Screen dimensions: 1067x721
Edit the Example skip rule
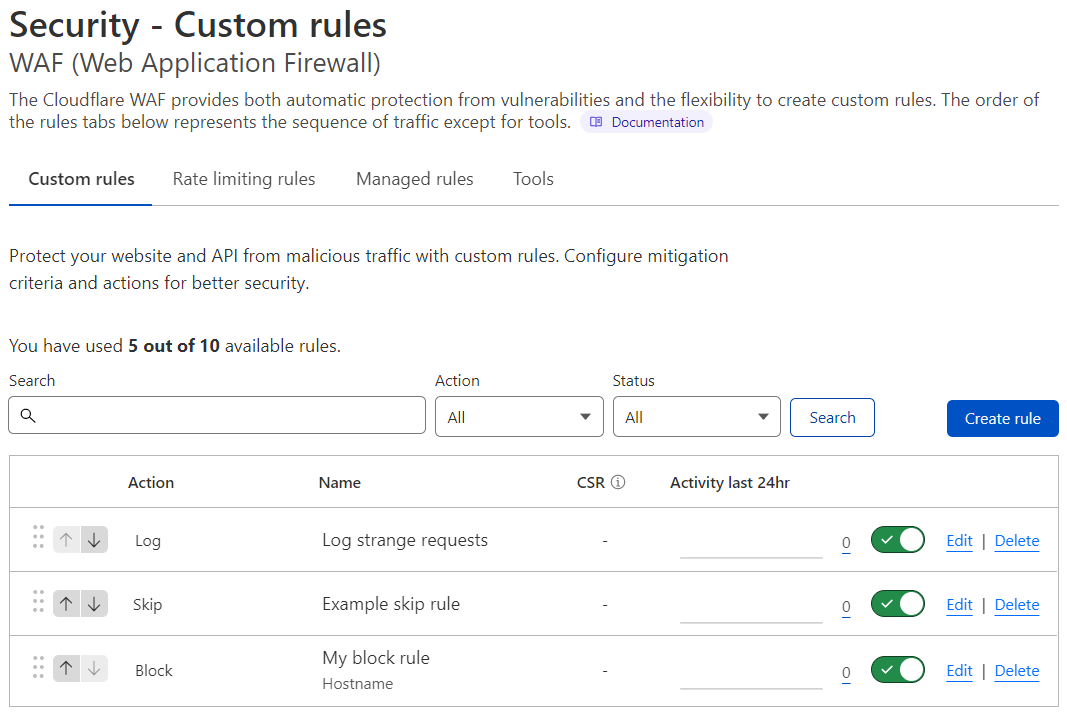(958, 604)
